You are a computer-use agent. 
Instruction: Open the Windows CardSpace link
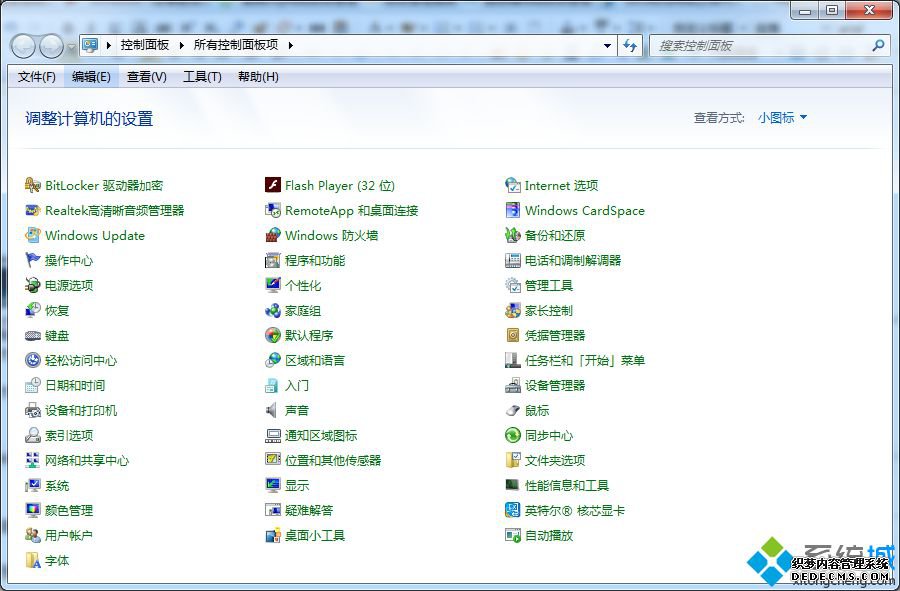click(585, 211)
